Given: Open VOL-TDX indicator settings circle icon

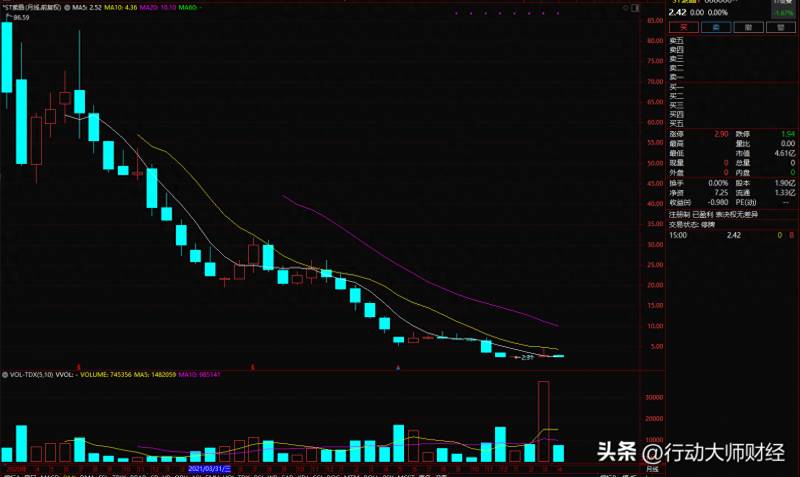Looking at the screenshot, I should [5, 374].
